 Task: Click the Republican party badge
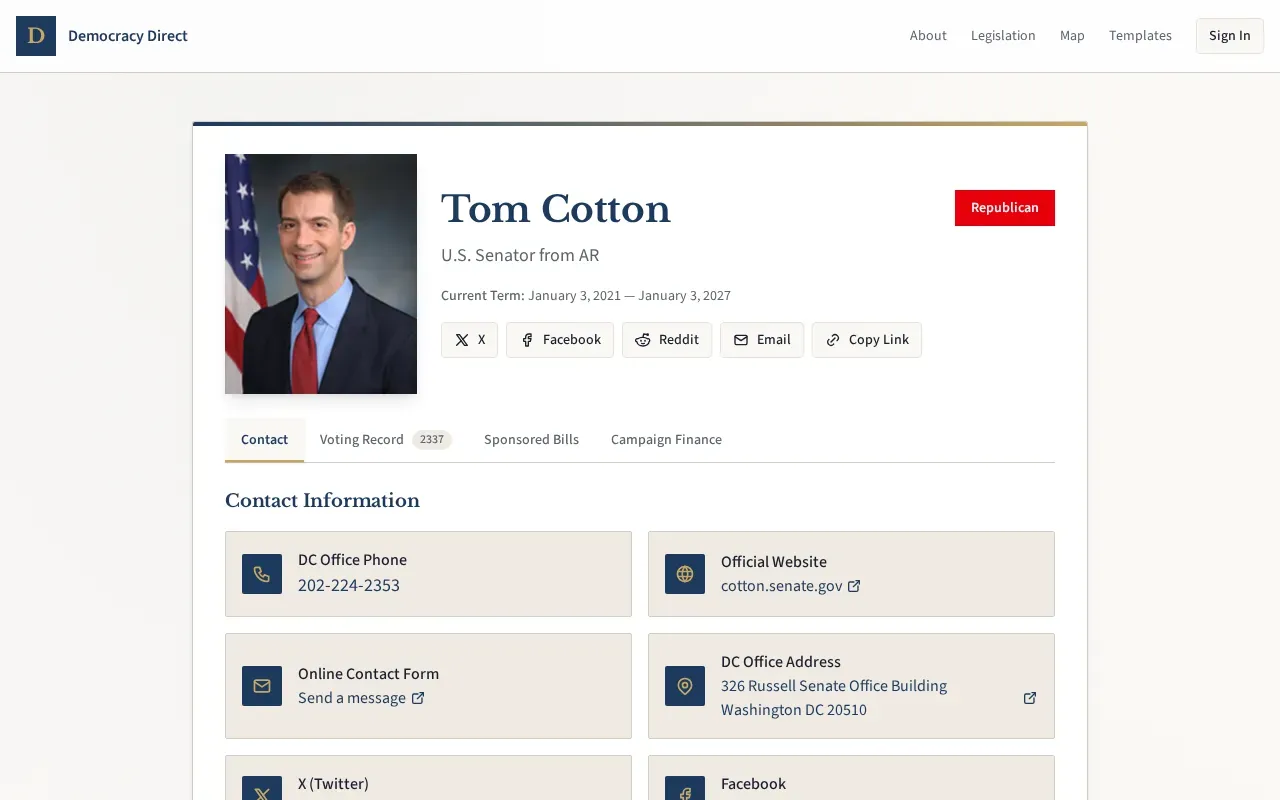coord(1005,208)
